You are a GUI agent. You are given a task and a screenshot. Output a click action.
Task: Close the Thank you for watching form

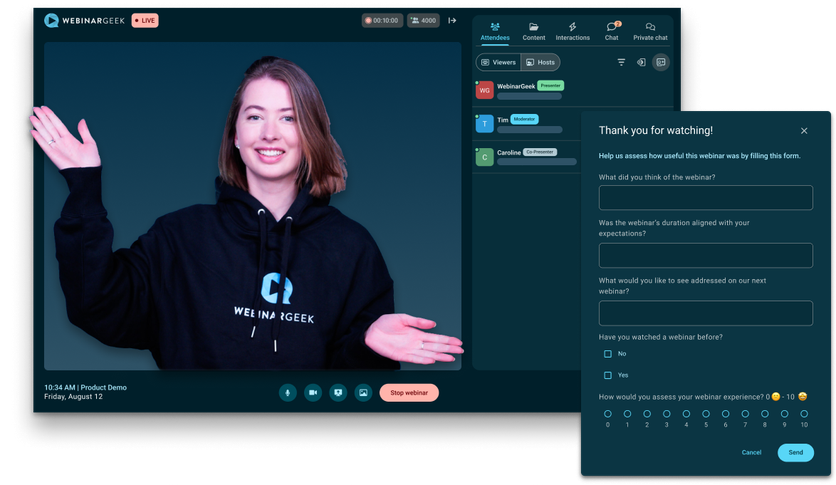[804, 131]
